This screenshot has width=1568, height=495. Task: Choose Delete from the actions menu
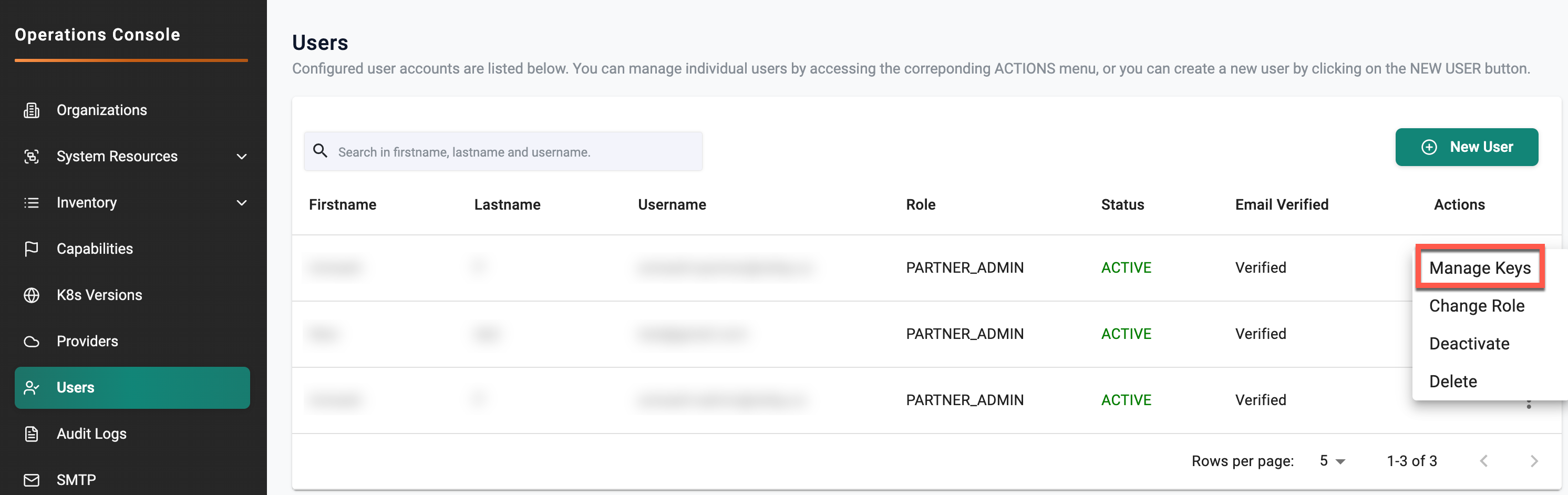click(1452, 381)
